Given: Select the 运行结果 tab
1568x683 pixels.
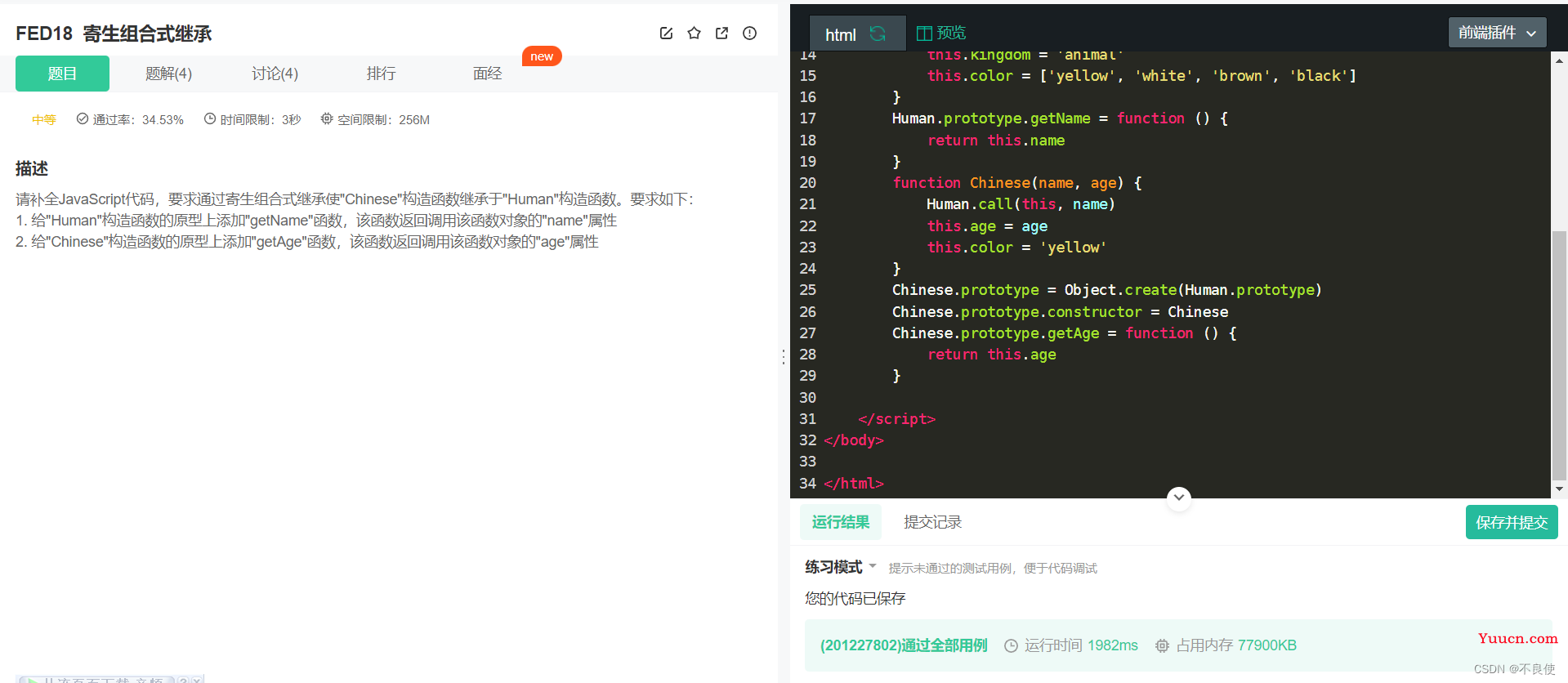Looking at the screenshot, I should click(x=841, y=522).
